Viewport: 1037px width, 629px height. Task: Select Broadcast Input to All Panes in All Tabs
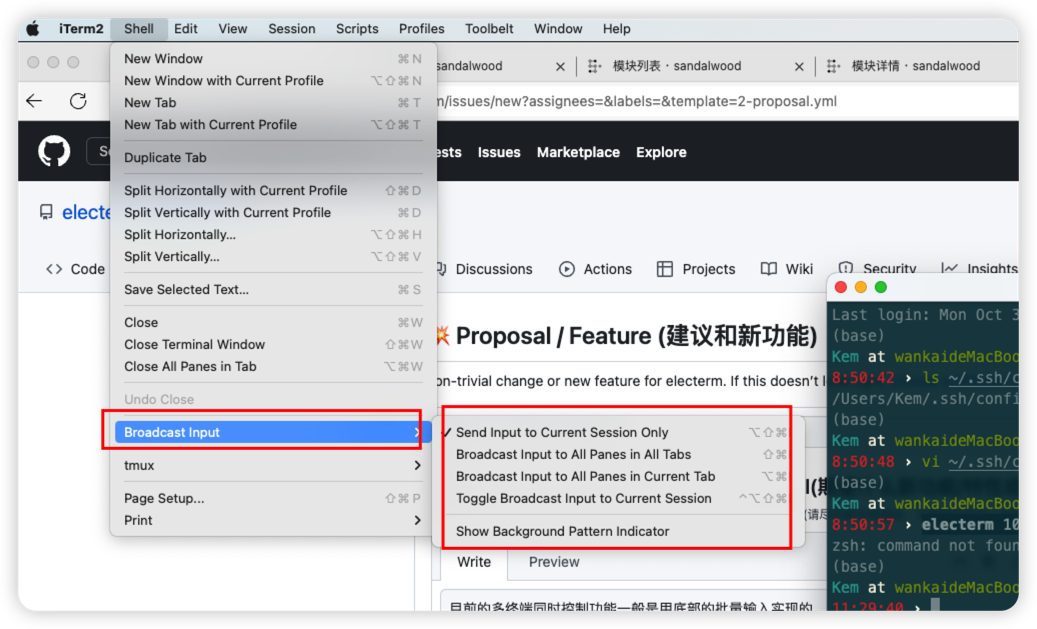(618, 454)
